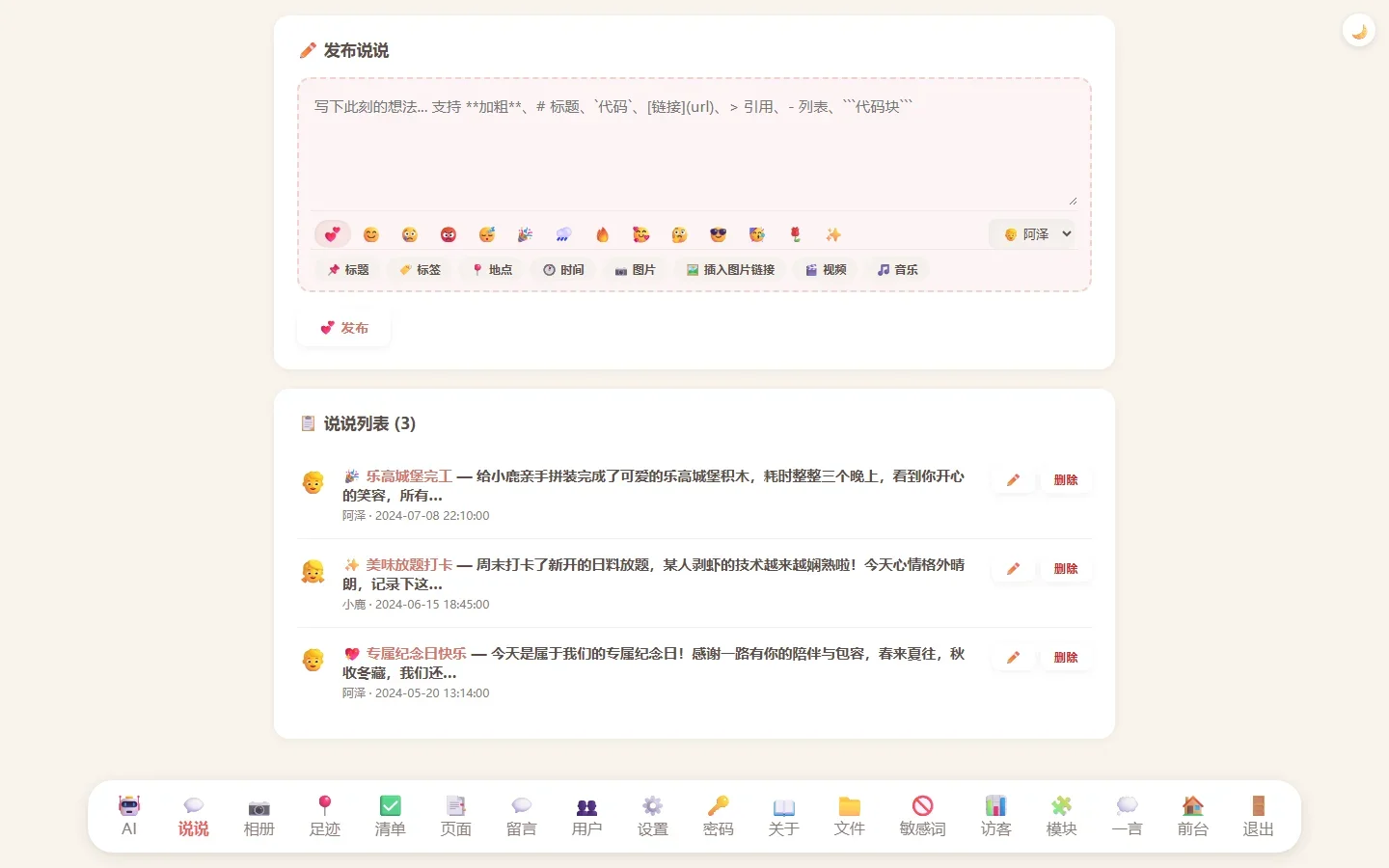Open the 乐高城堡完工 post title
This screenshot has width=1389, height=868.
[409, 476]
